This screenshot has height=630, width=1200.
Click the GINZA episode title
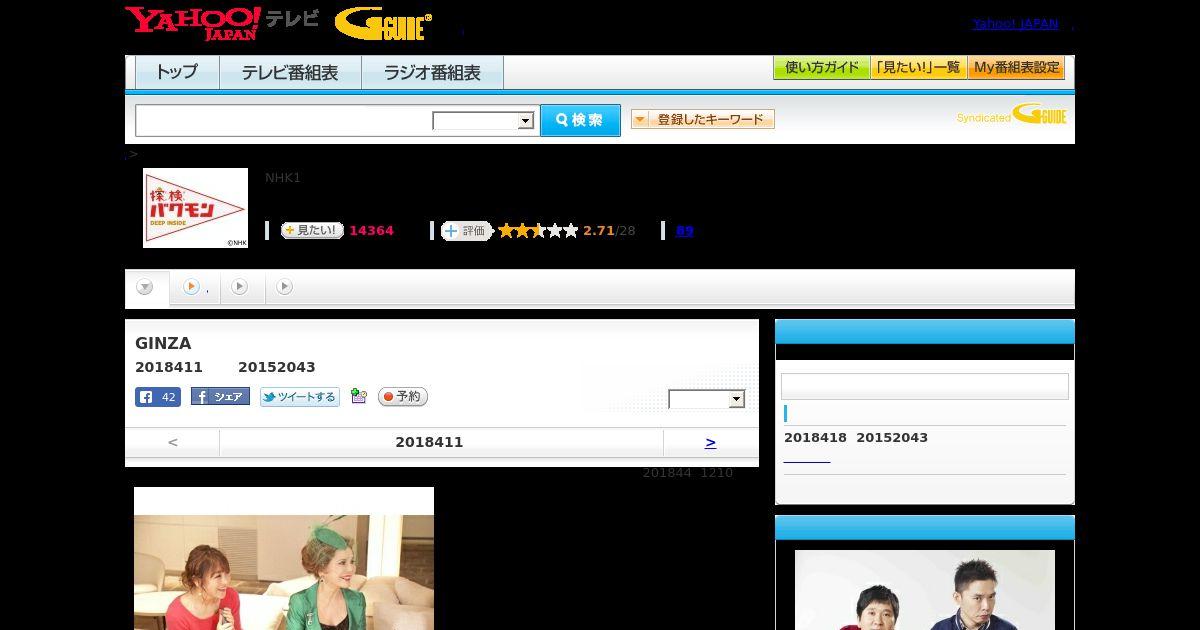tap(163, 344)
